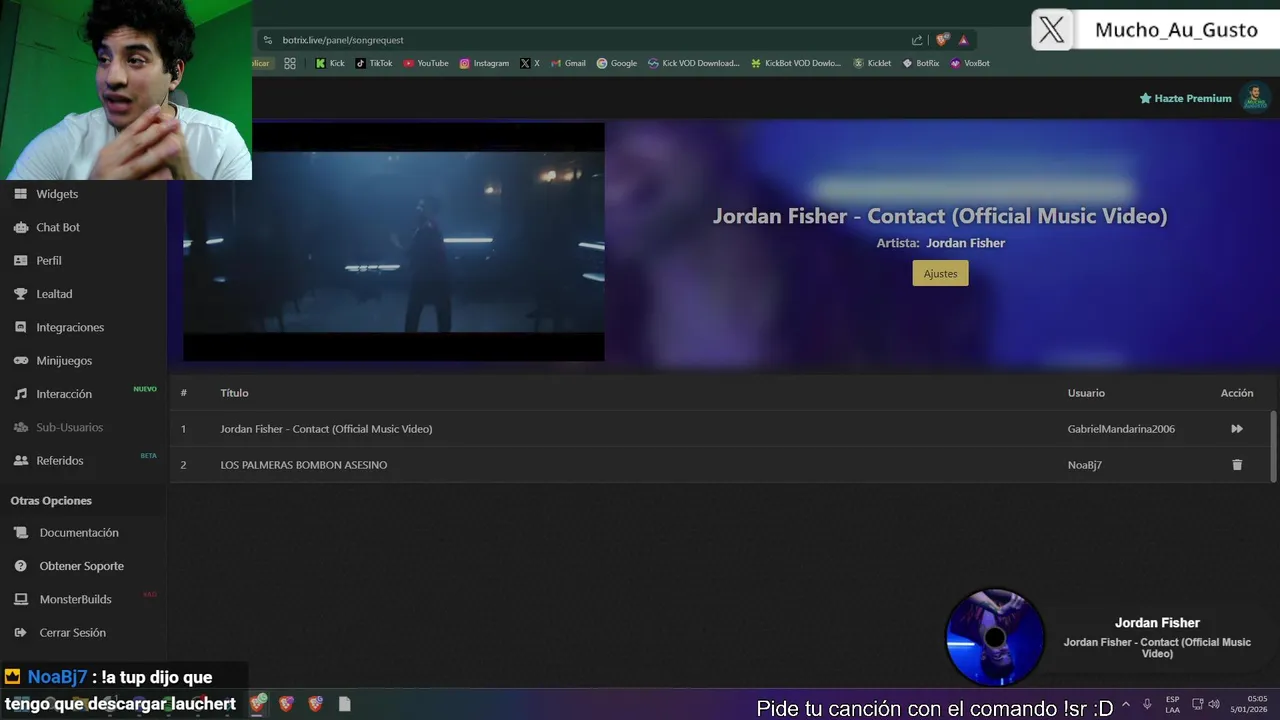Click the song queue vertical scrollbar
This screenshot has height=720, width=1280.
pyautogui.click(x=1273, y=445)
